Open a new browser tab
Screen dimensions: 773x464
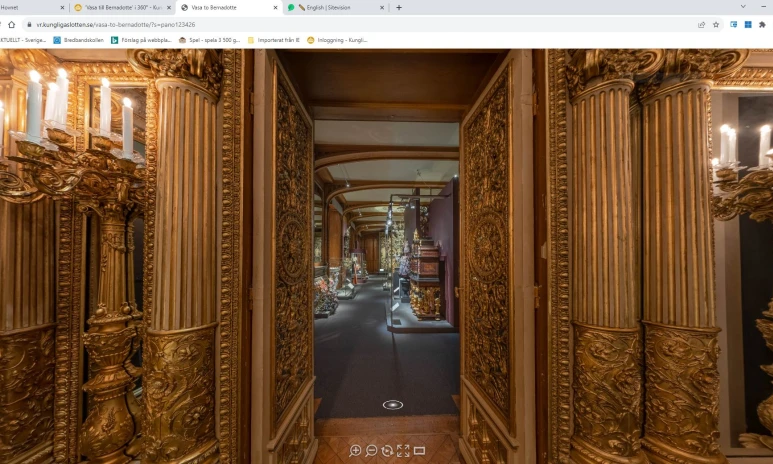pyautogui.click(x=399, y=7)
